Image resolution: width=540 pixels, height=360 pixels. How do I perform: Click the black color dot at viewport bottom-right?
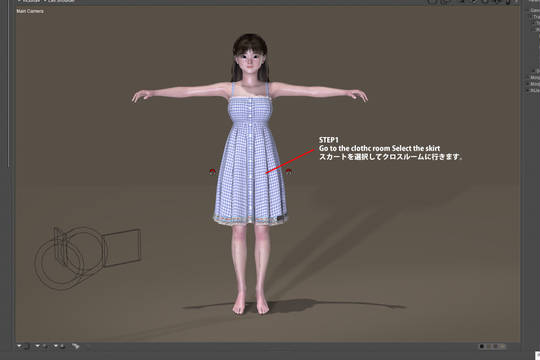[482, 346]
